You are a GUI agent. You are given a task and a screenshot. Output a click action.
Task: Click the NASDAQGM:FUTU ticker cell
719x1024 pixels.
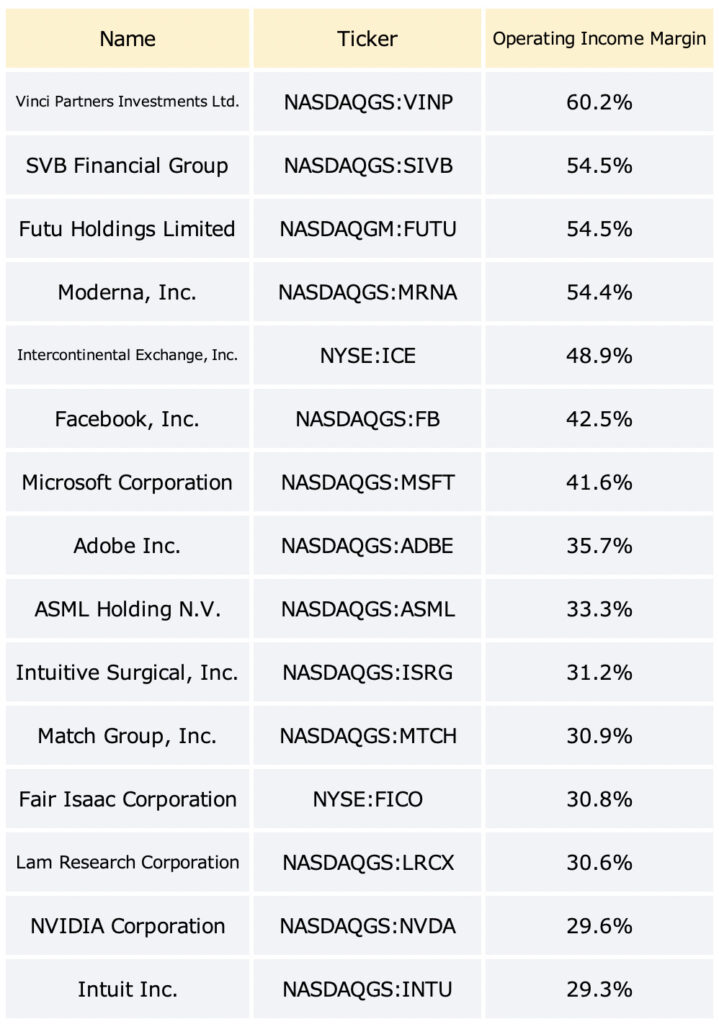(367, 229)
